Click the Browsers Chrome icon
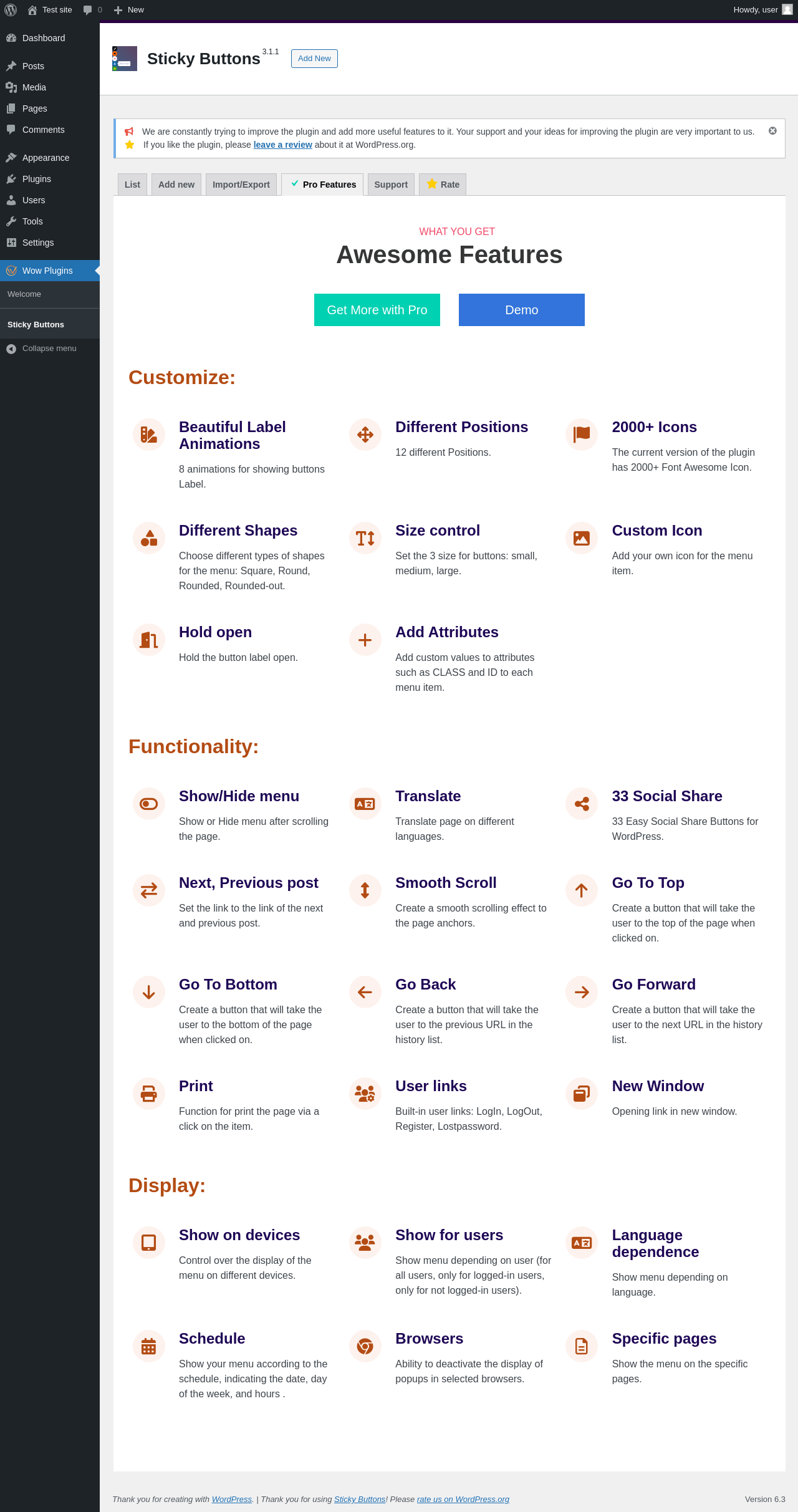Image resolution: width=798 pixels, height=1512 pixels. point(365,1346)
